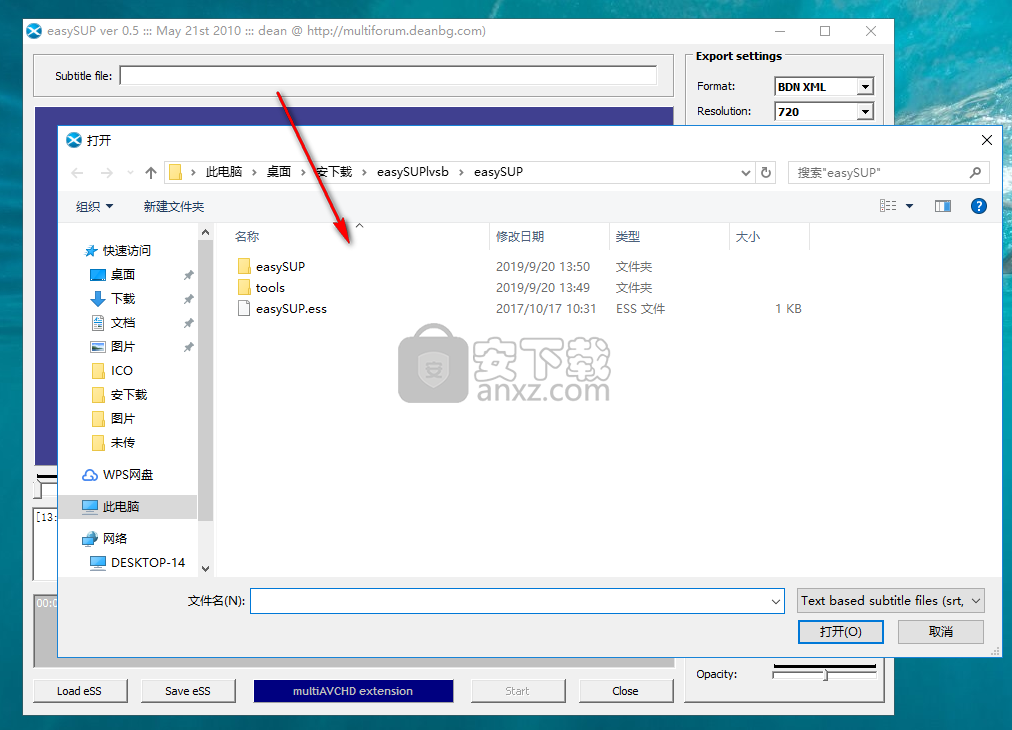Select WPS网盘 in the navigation pane
Screen dimensions: 1012x730
point(127,475)
